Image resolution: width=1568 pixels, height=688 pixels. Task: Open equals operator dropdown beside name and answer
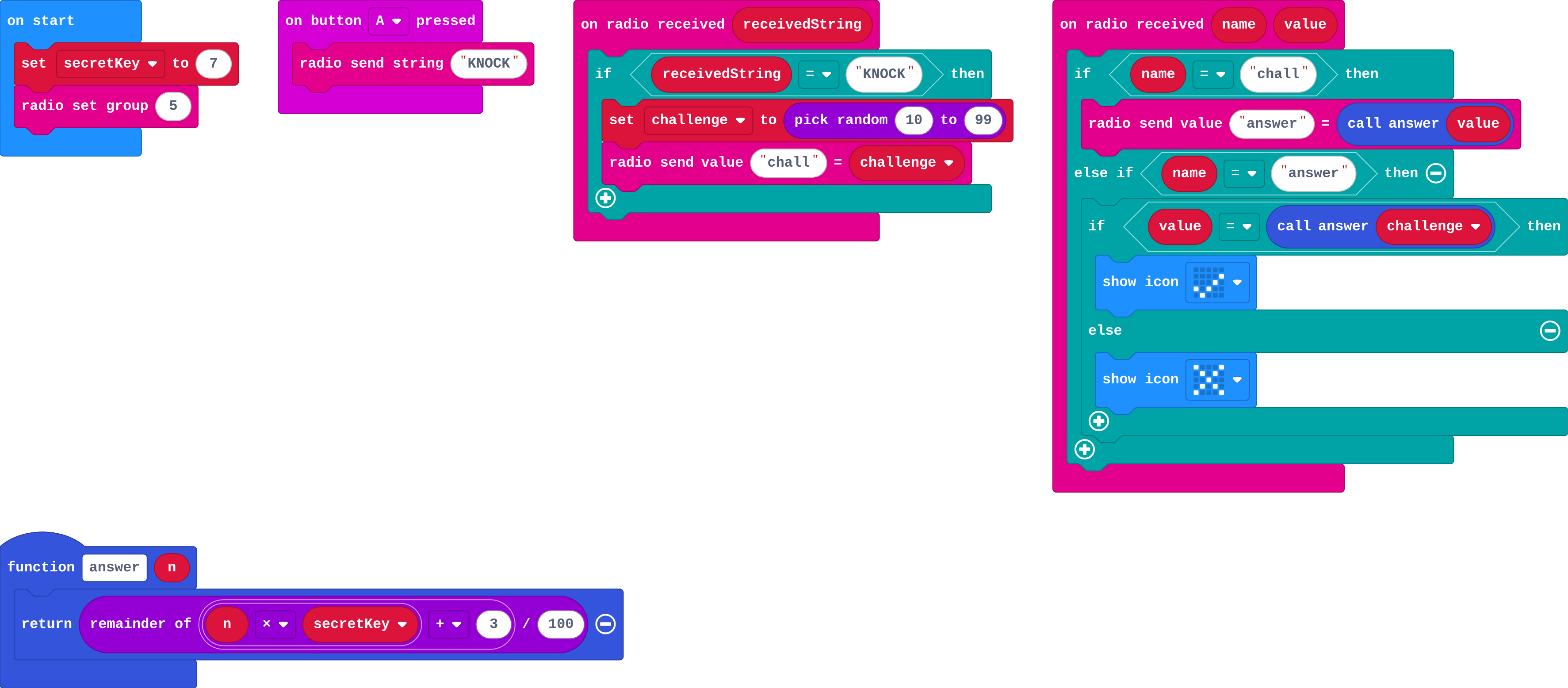(1243, 173)
